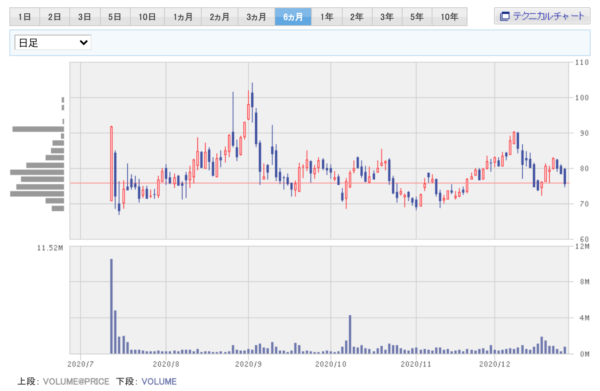Show the 5年 chart range

(417, 17)
